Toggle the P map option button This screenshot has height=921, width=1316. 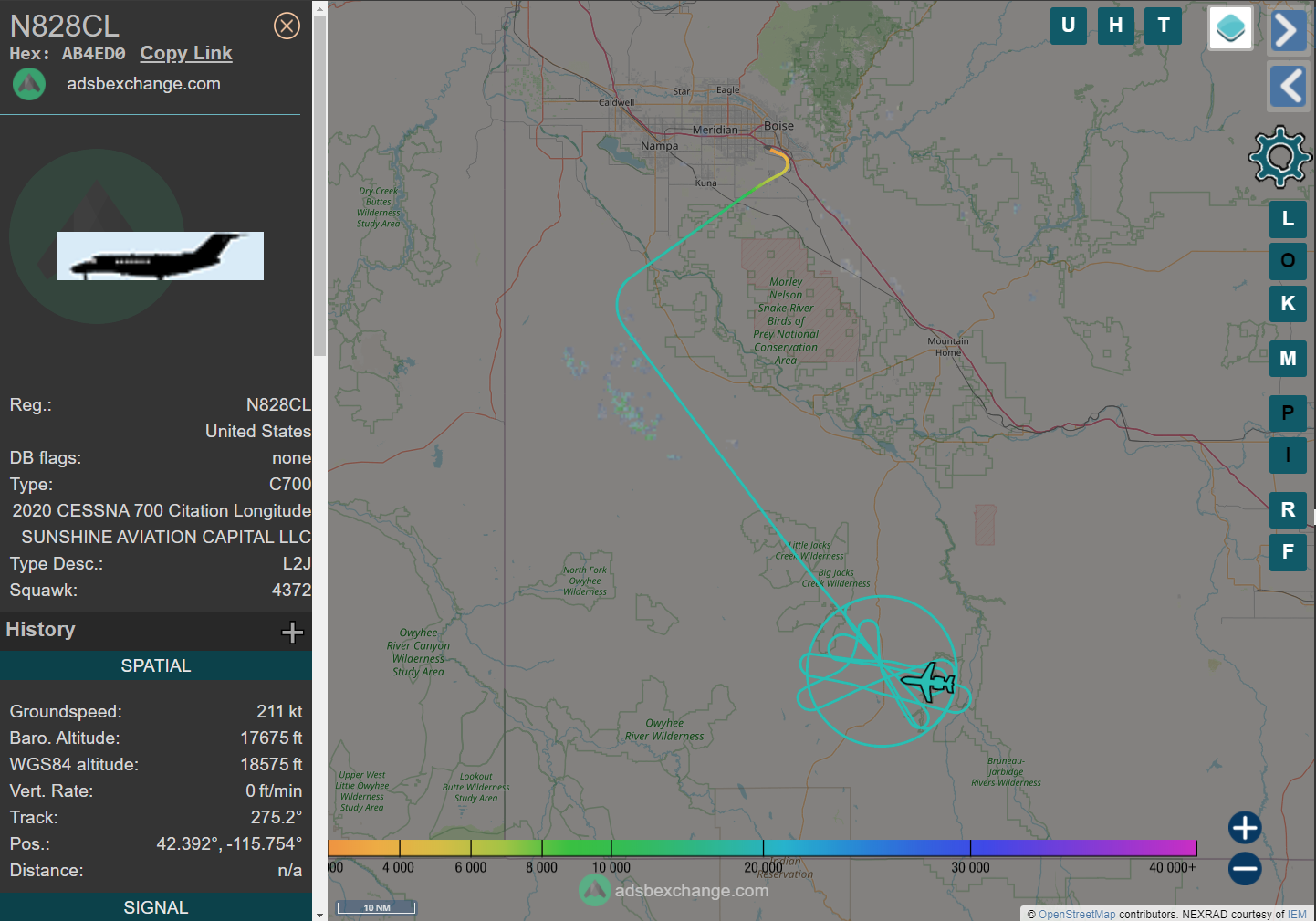(1288, 413)
